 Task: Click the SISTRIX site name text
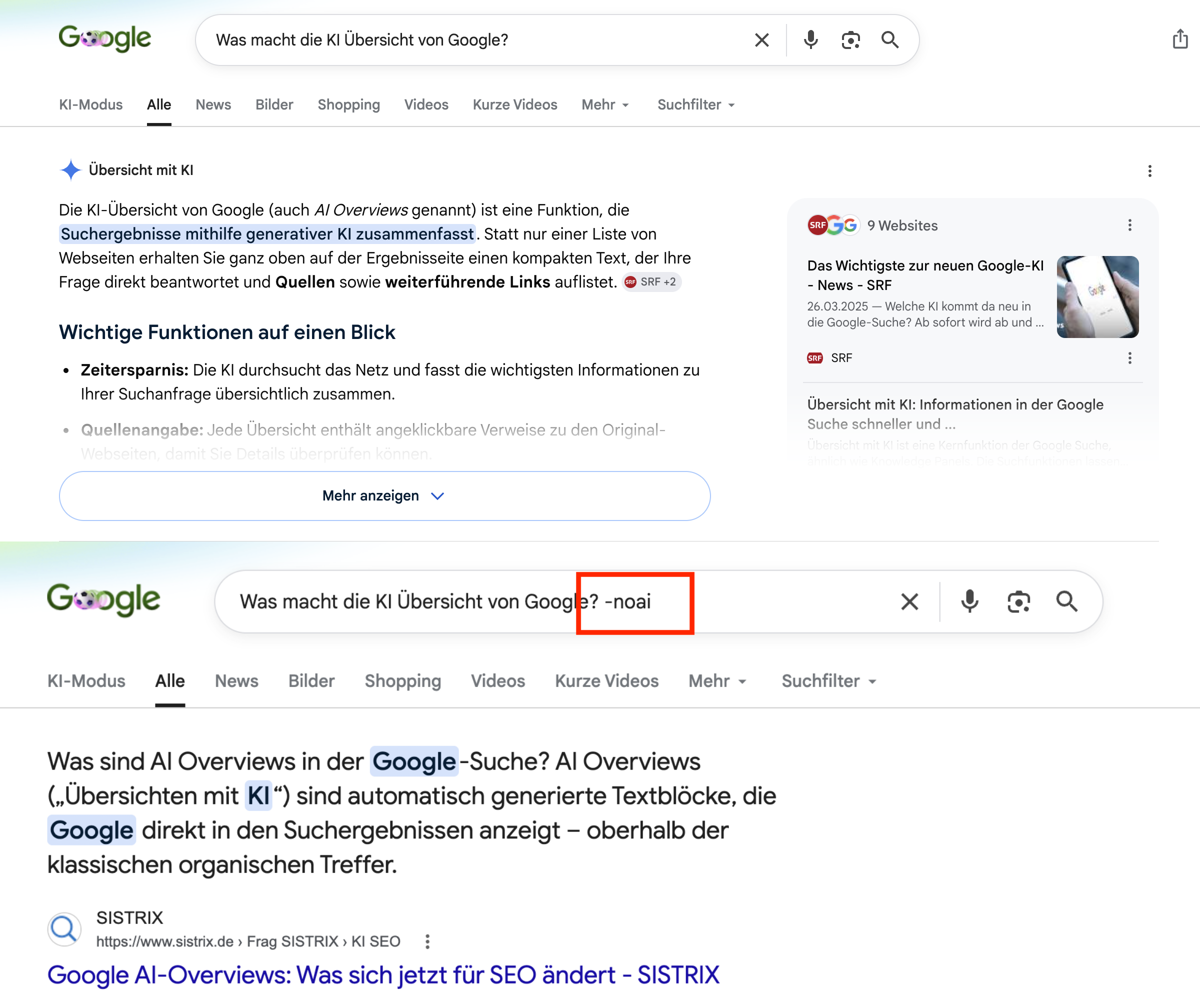[129, 917]
